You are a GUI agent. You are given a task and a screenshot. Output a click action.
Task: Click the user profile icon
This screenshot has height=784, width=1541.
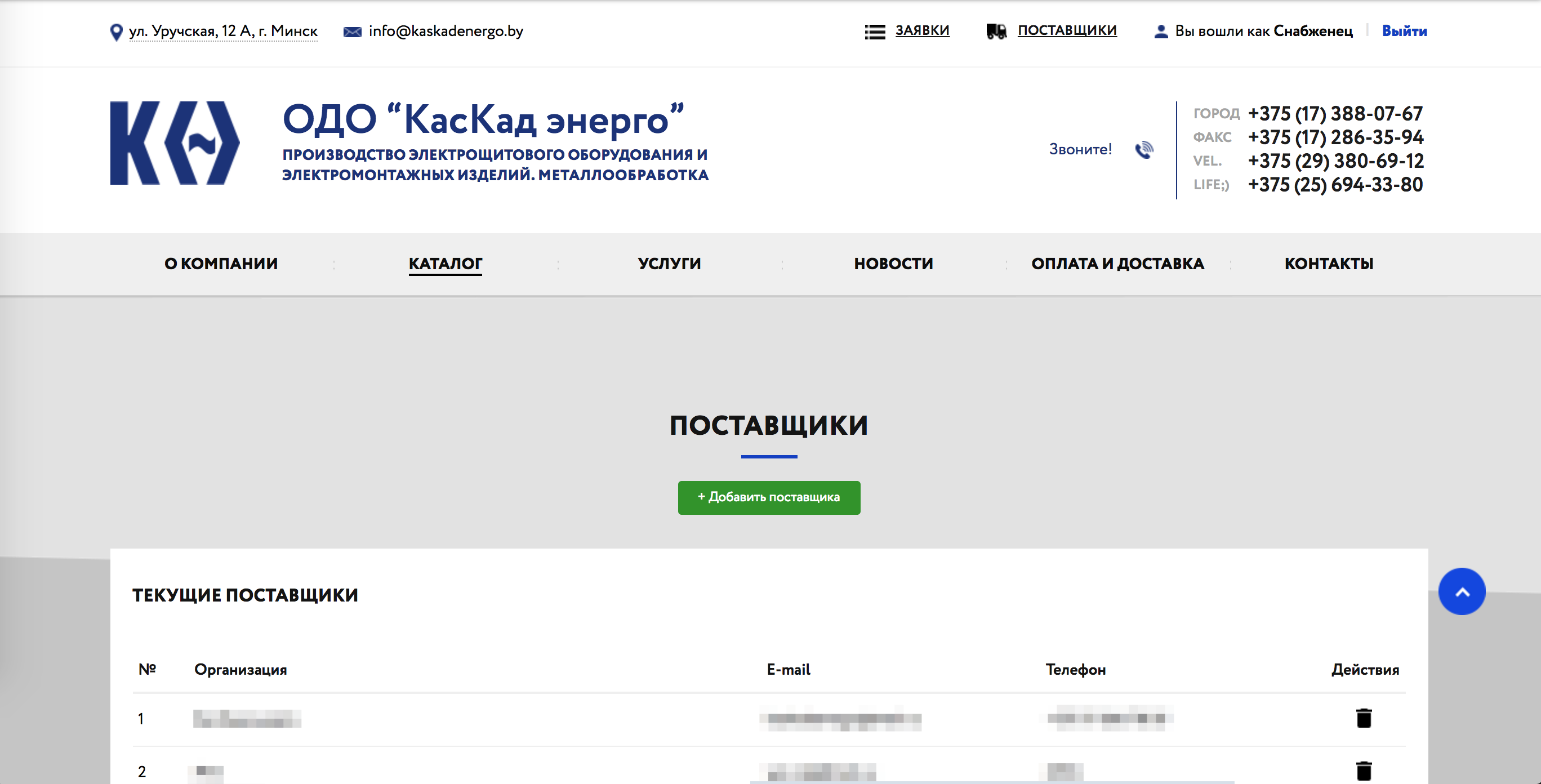(x=1160, y=32)
